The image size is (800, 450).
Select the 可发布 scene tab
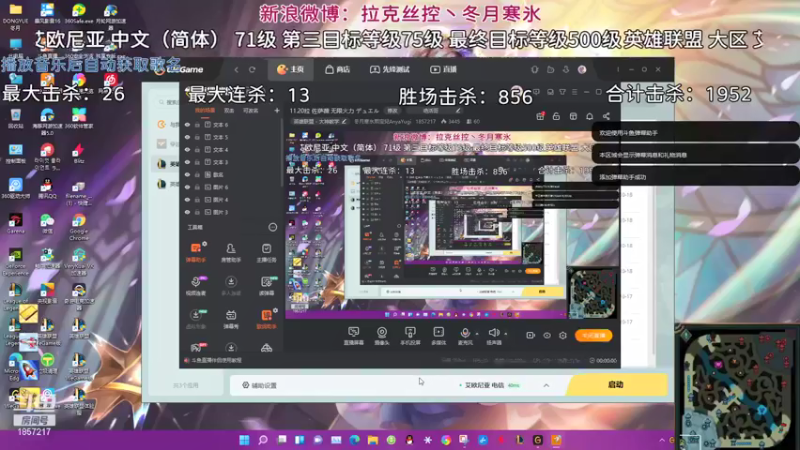(251, 110)
